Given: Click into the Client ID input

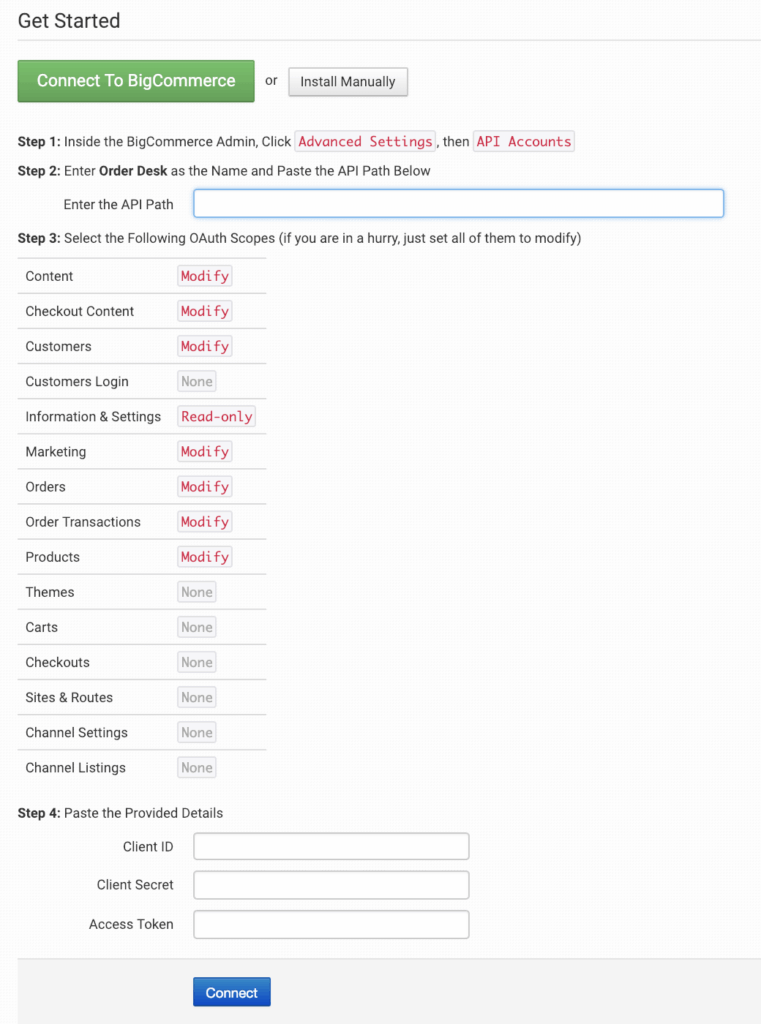Looking at the screenshot, I should (x=331, y=846).
